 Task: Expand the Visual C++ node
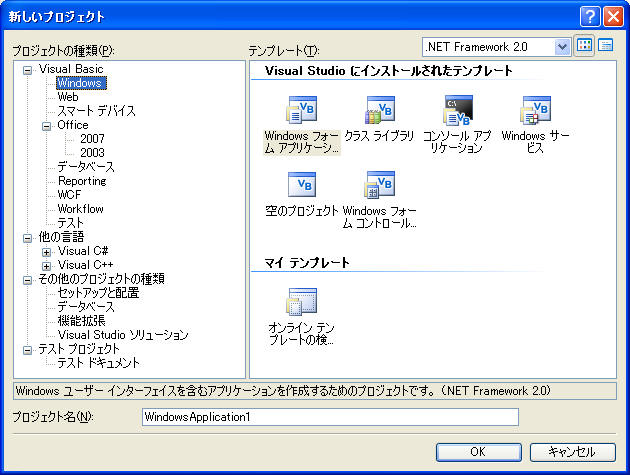[x=47, y=266]
